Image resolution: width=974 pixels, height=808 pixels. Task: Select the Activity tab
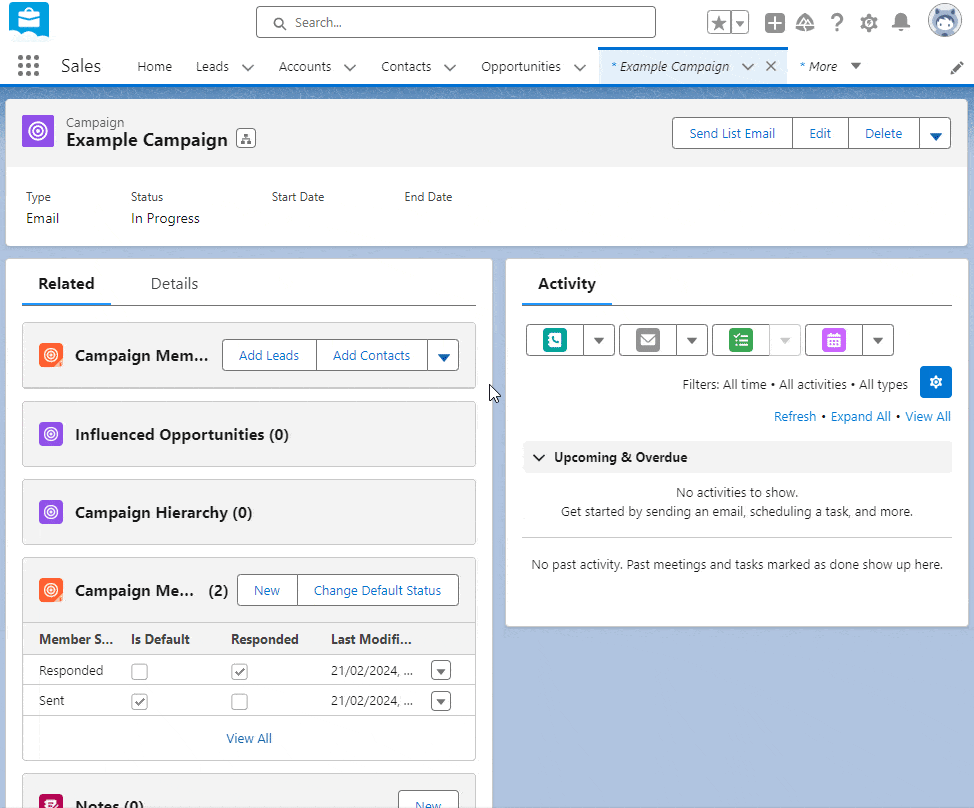567,284
